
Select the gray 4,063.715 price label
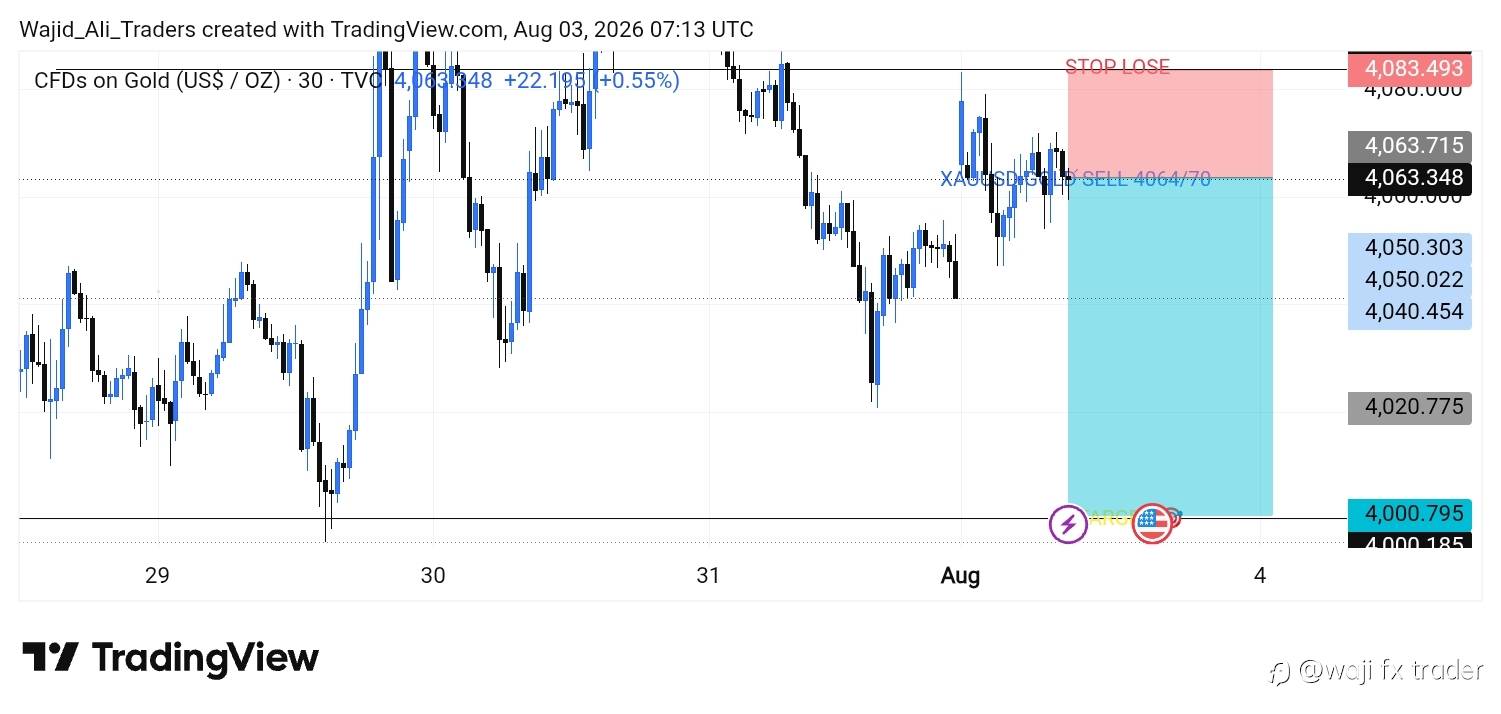[1410, 146]
